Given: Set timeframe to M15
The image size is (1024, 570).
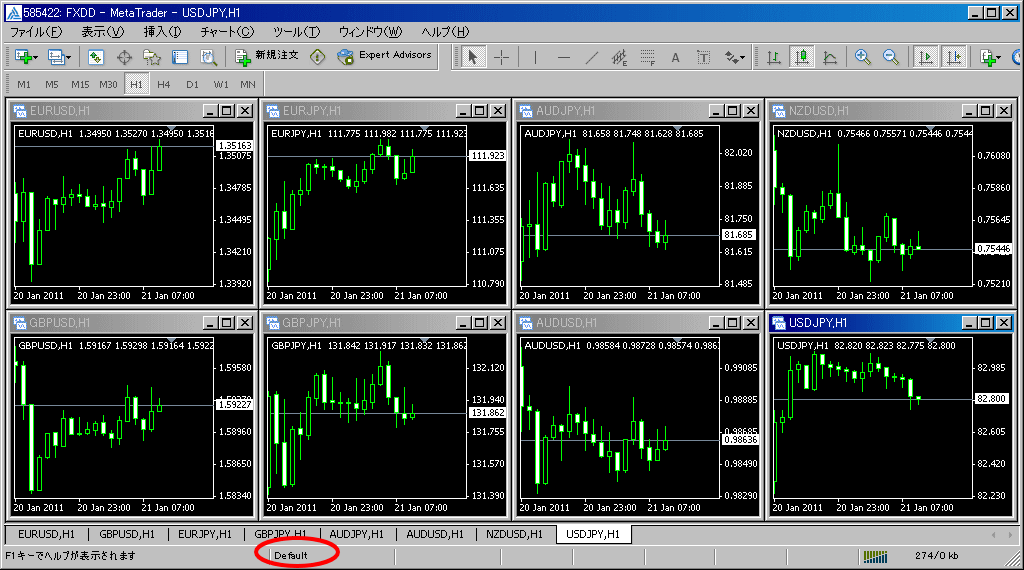Looking at the screenshot, I should point(80,84).
